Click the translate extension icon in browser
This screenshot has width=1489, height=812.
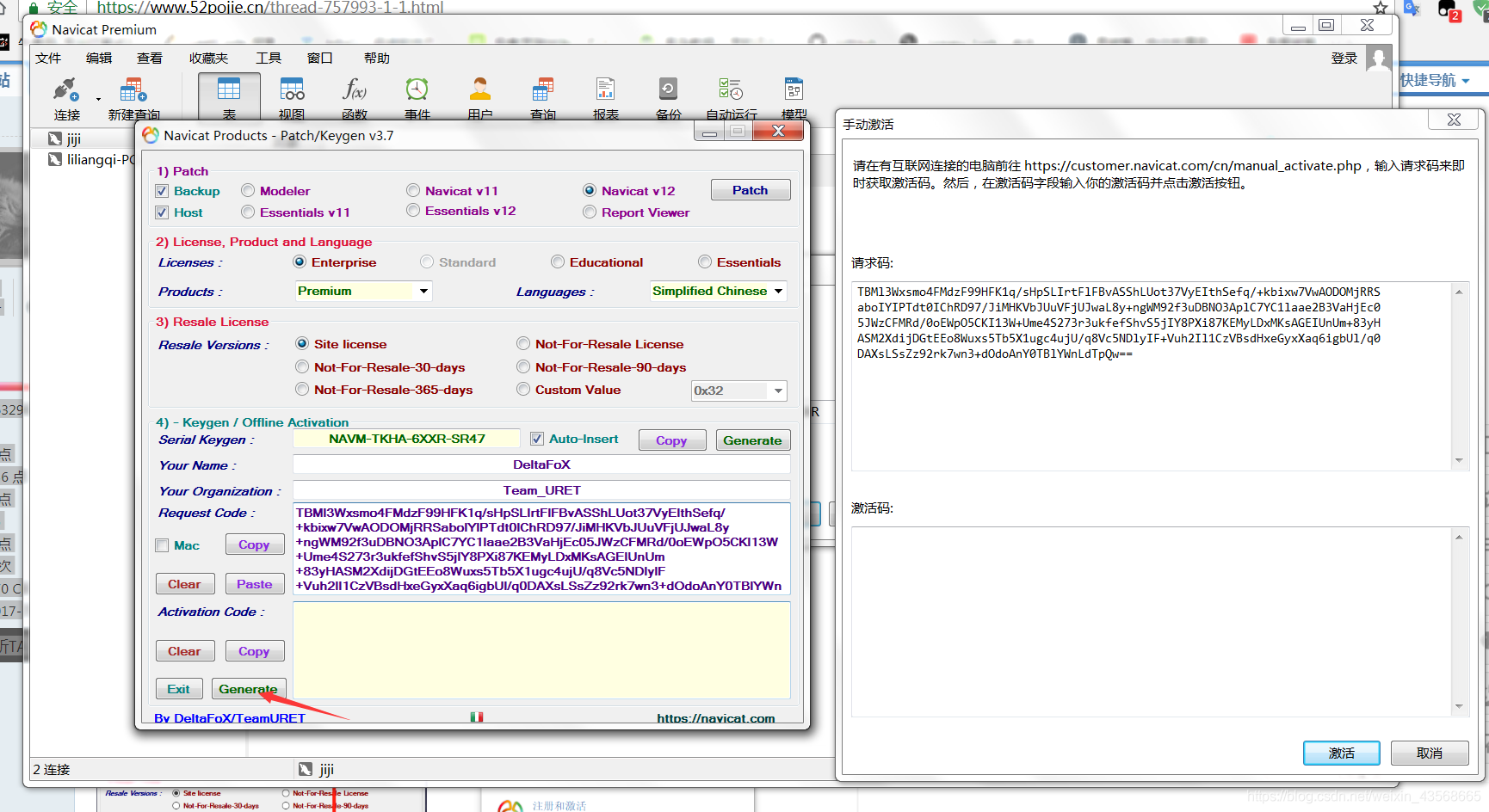(1412, 8)
